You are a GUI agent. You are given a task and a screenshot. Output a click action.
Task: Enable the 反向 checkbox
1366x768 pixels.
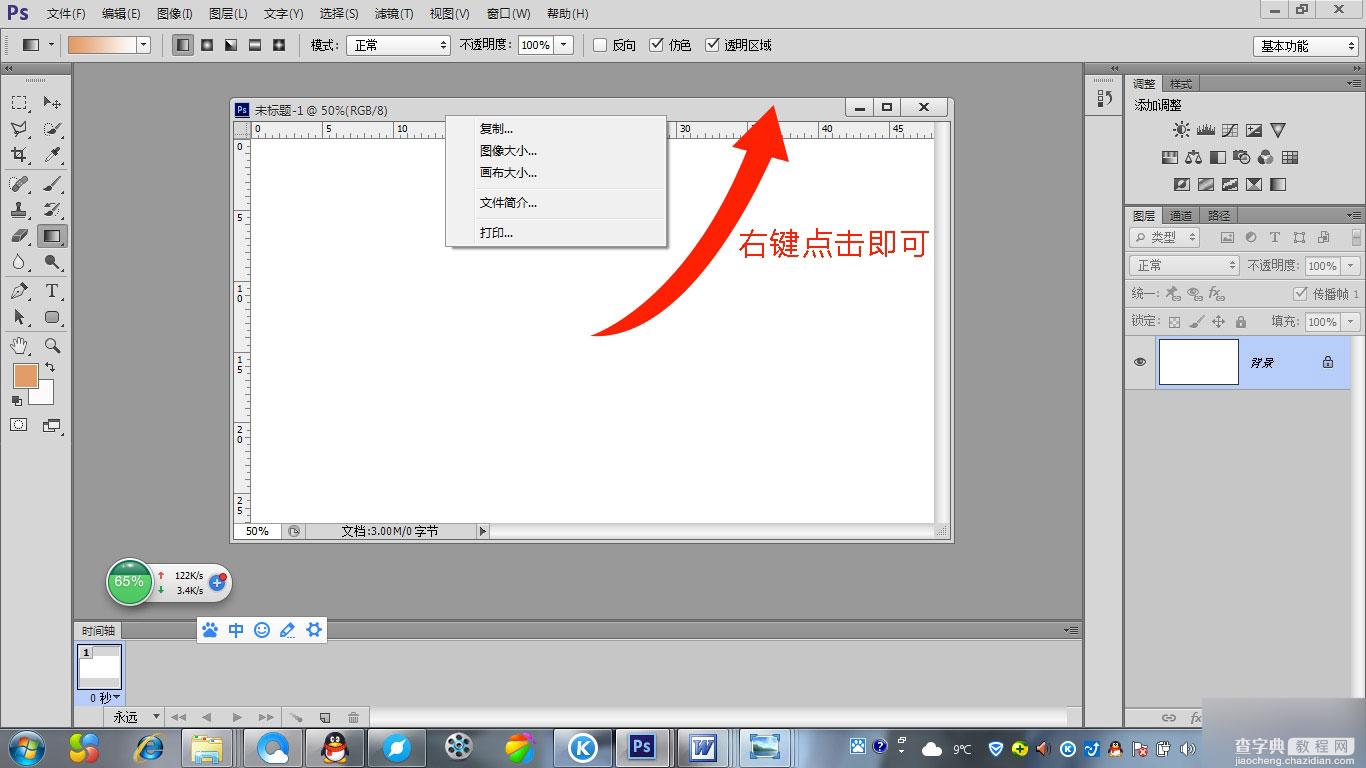[600, 45]
